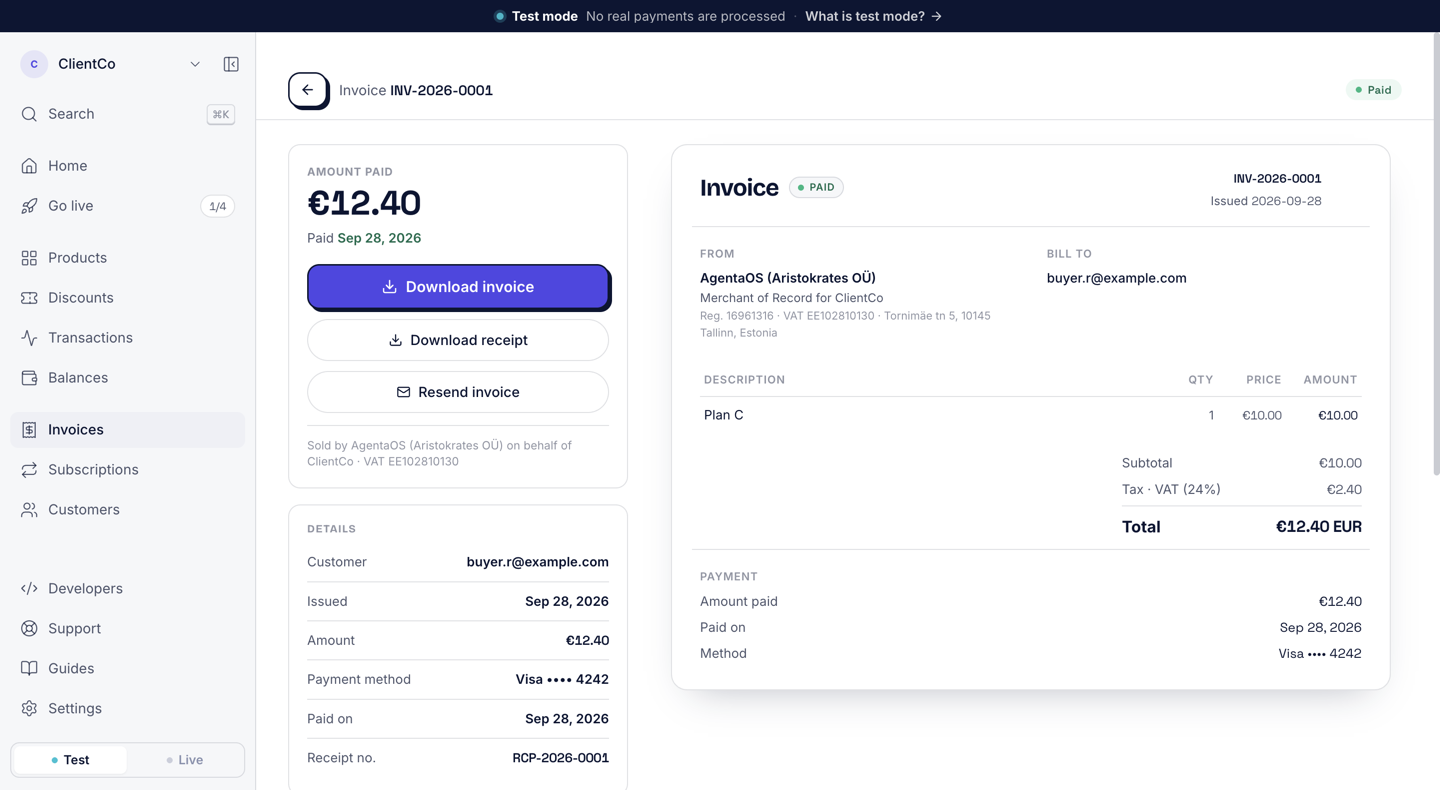Viewport: 1440px width, 790px height.
Task: Switch to Test mode toggle
Action: 70,760
